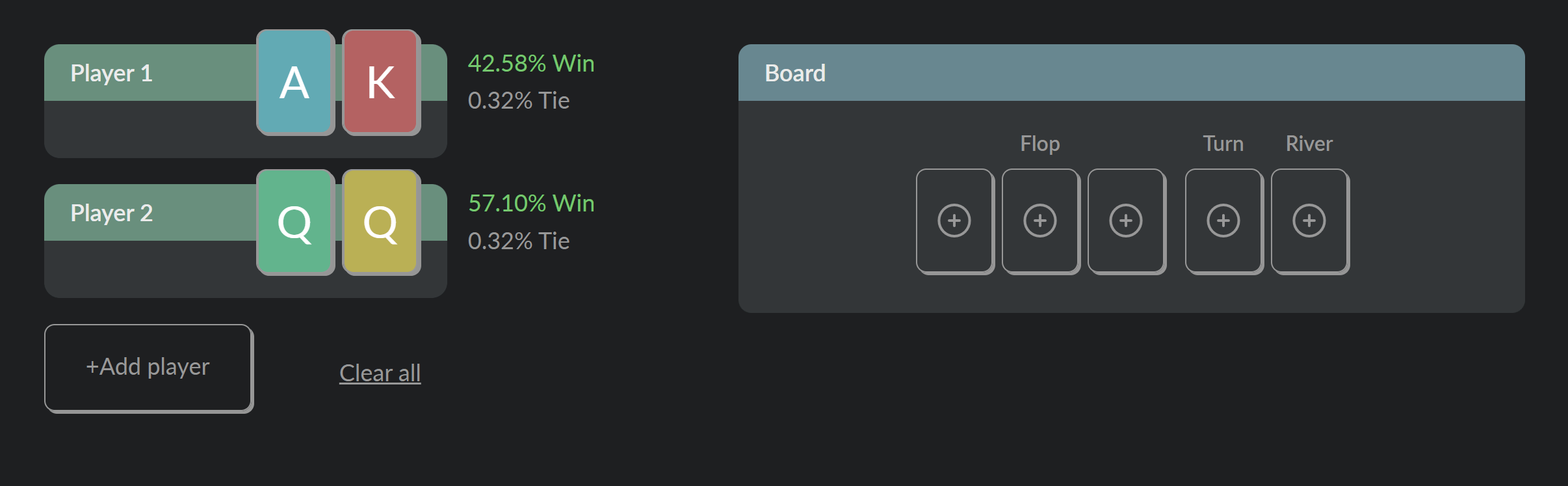This screenshot has width=1568, height=486.
Task: Click Player 1's 42.58% Win text
Action: (531, 63)
